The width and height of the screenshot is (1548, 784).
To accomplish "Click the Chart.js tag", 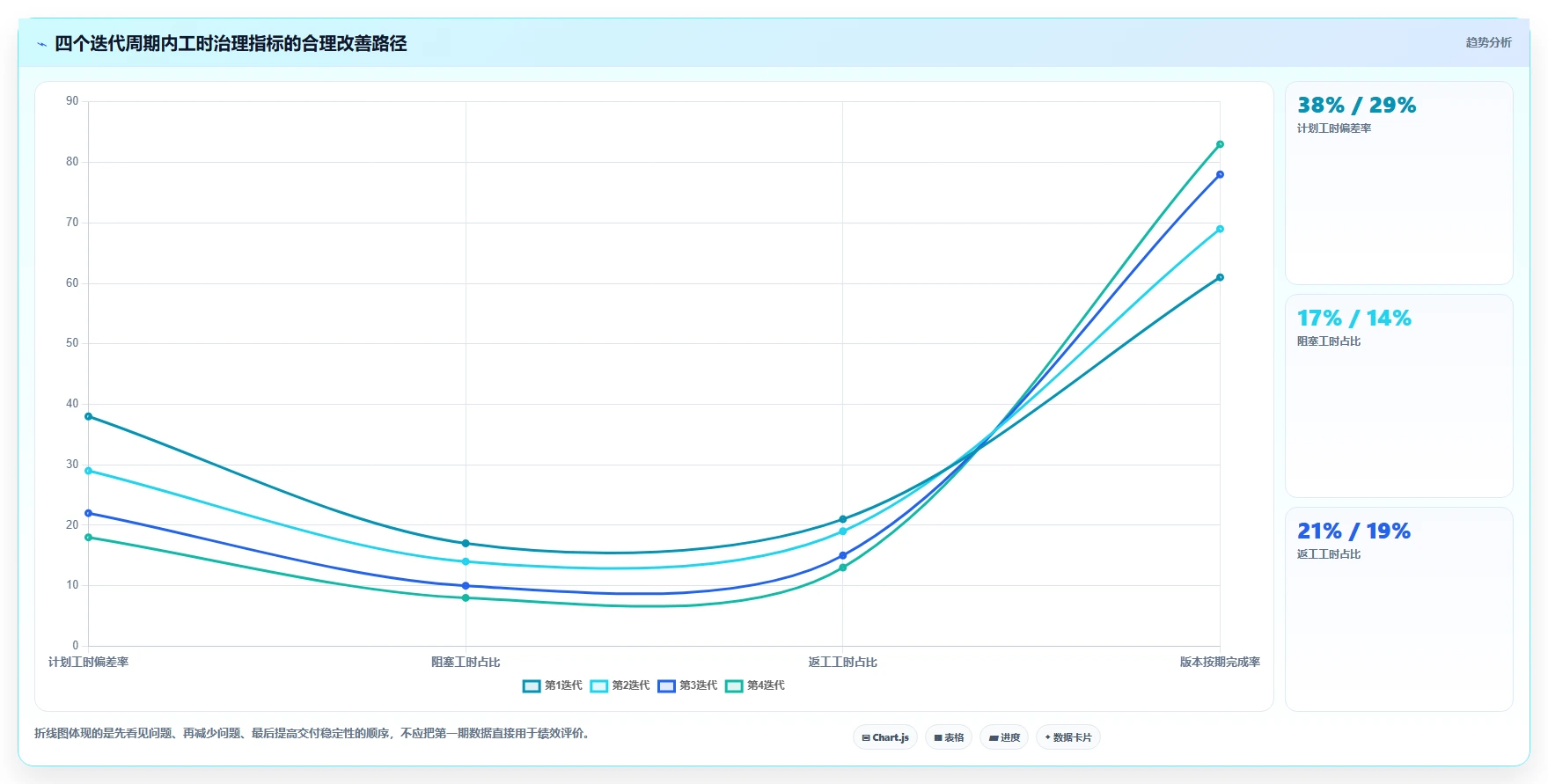I will [x=885, y=737].
